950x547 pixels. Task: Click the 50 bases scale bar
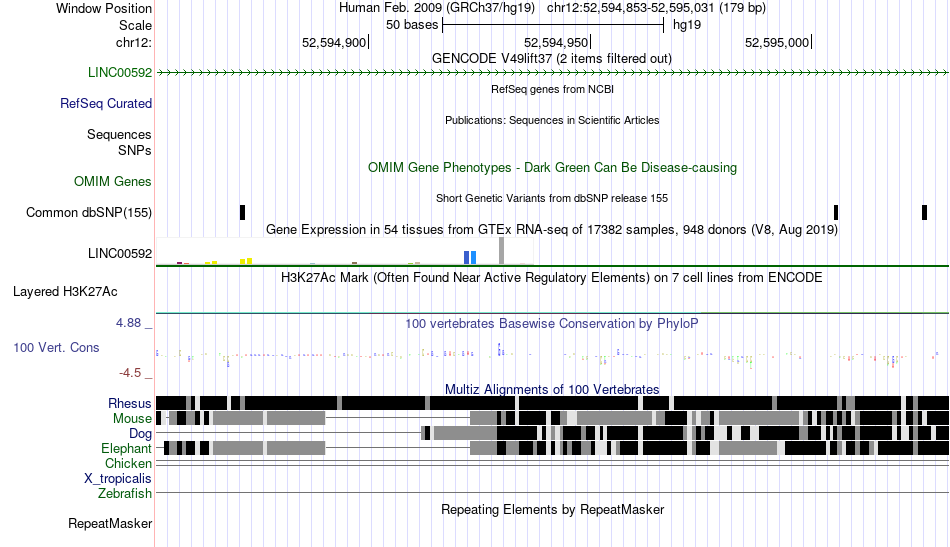pos(553,25)
